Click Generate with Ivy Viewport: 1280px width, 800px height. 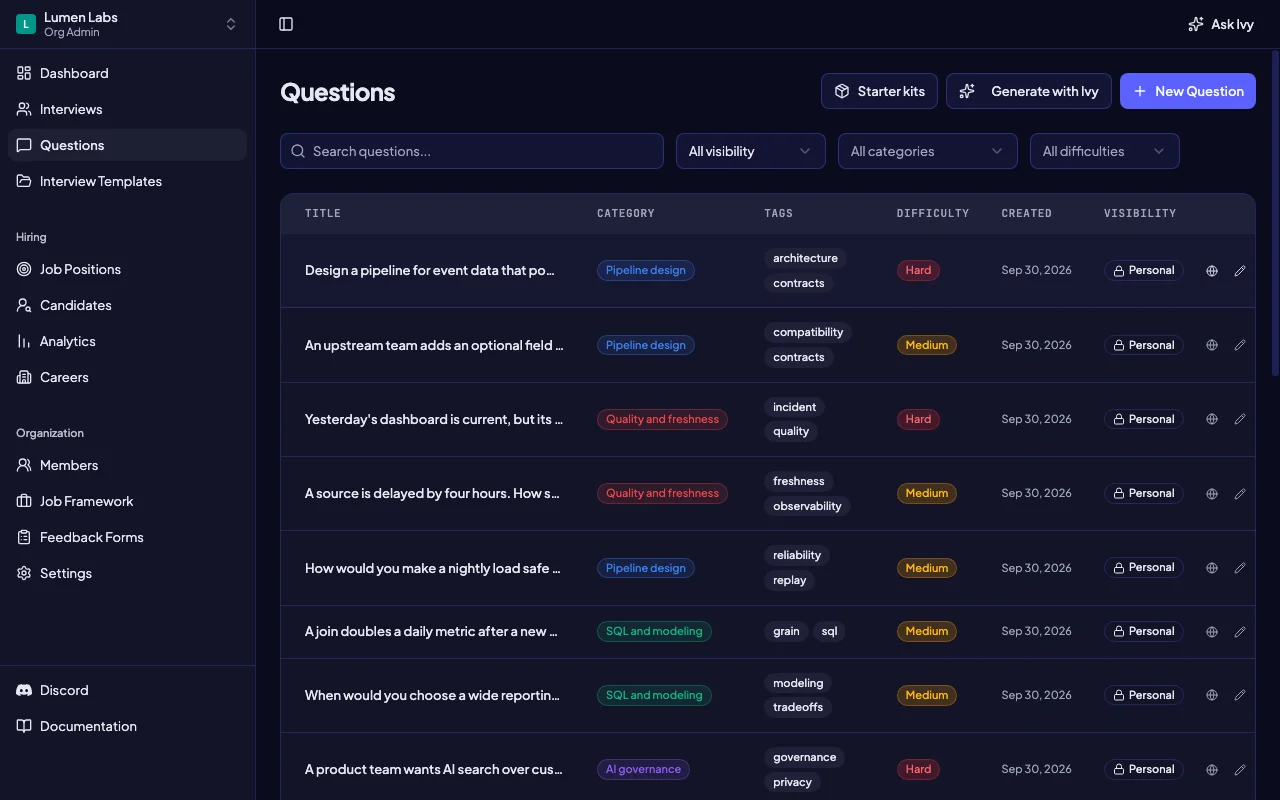click(1029, 91)
